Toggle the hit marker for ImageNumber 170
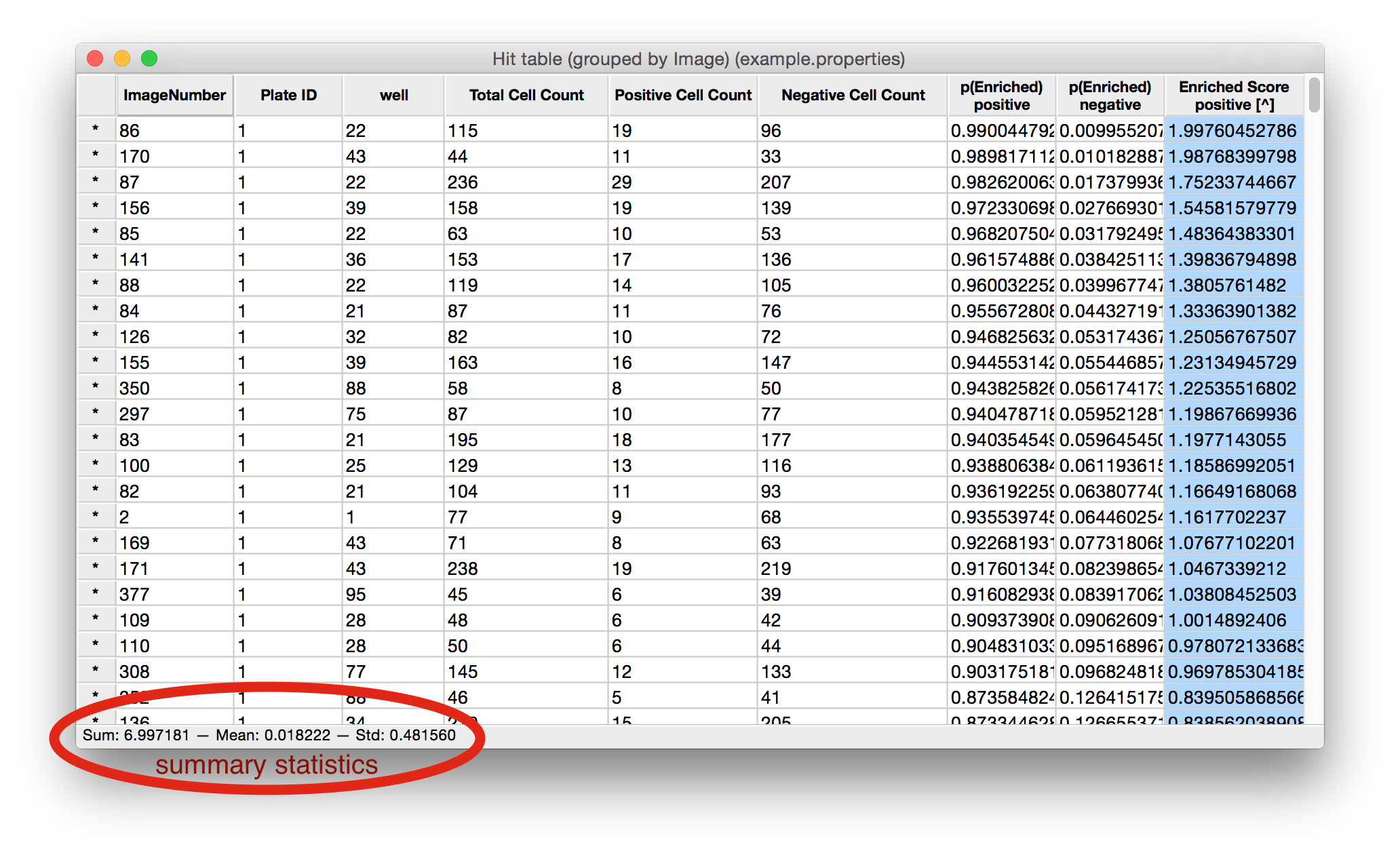The height and width of the screenshot is (857, 1400). point(96,155)
